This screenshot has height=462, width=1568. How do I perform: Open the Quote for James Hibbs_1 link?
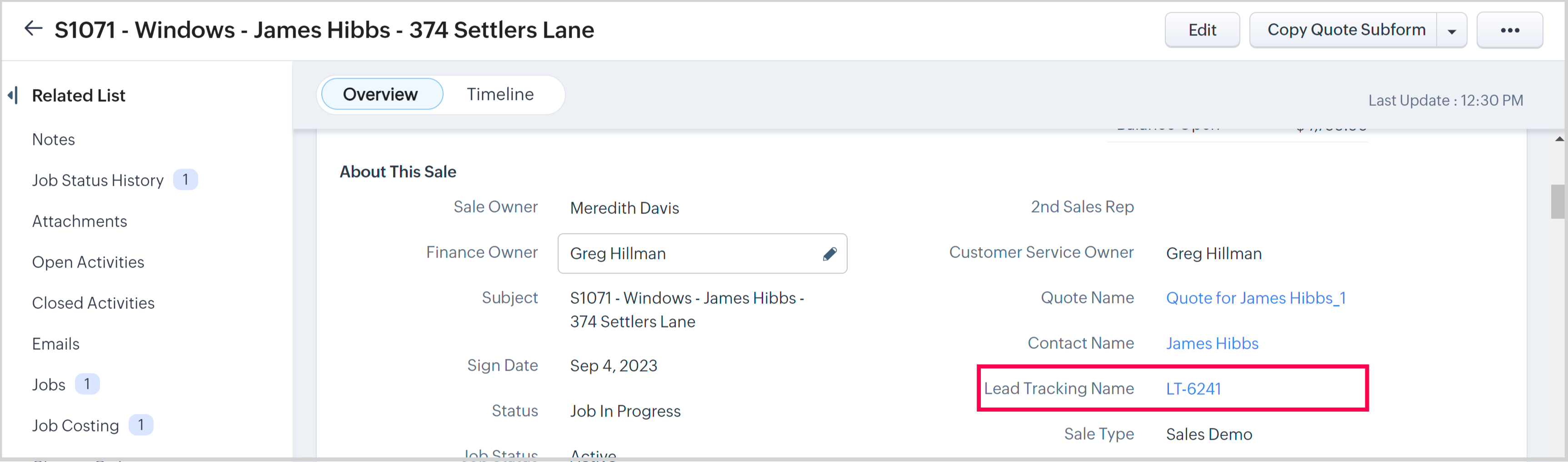click(x=1255, y=298)
